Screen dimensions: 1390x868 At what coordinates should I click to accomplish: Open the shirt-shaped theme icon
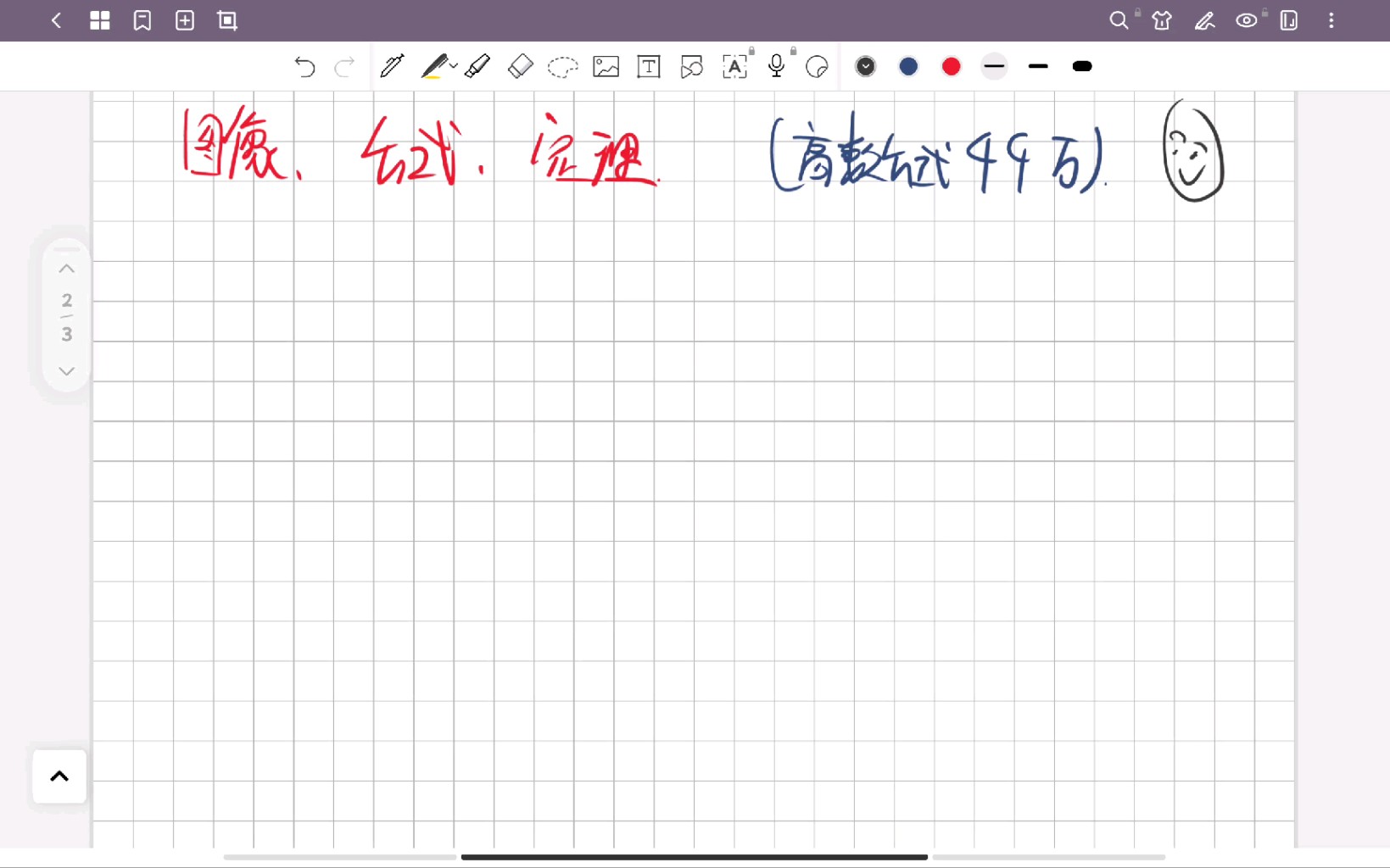coord(1162,20)
